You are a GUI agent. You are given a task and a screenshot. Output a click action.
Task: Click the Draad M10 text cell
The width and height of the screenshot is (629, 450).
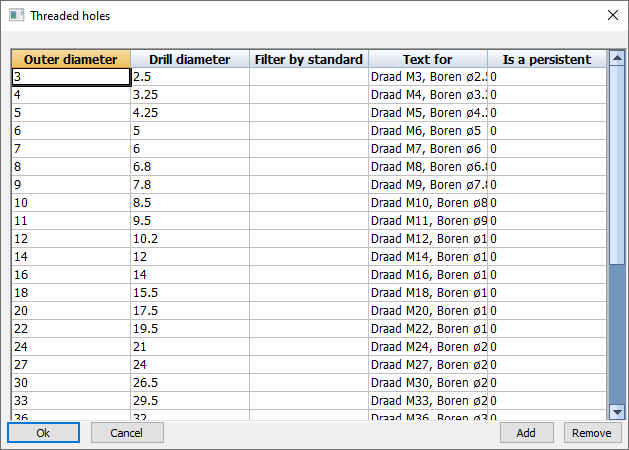pyautogui.click(x=427, y=202)
